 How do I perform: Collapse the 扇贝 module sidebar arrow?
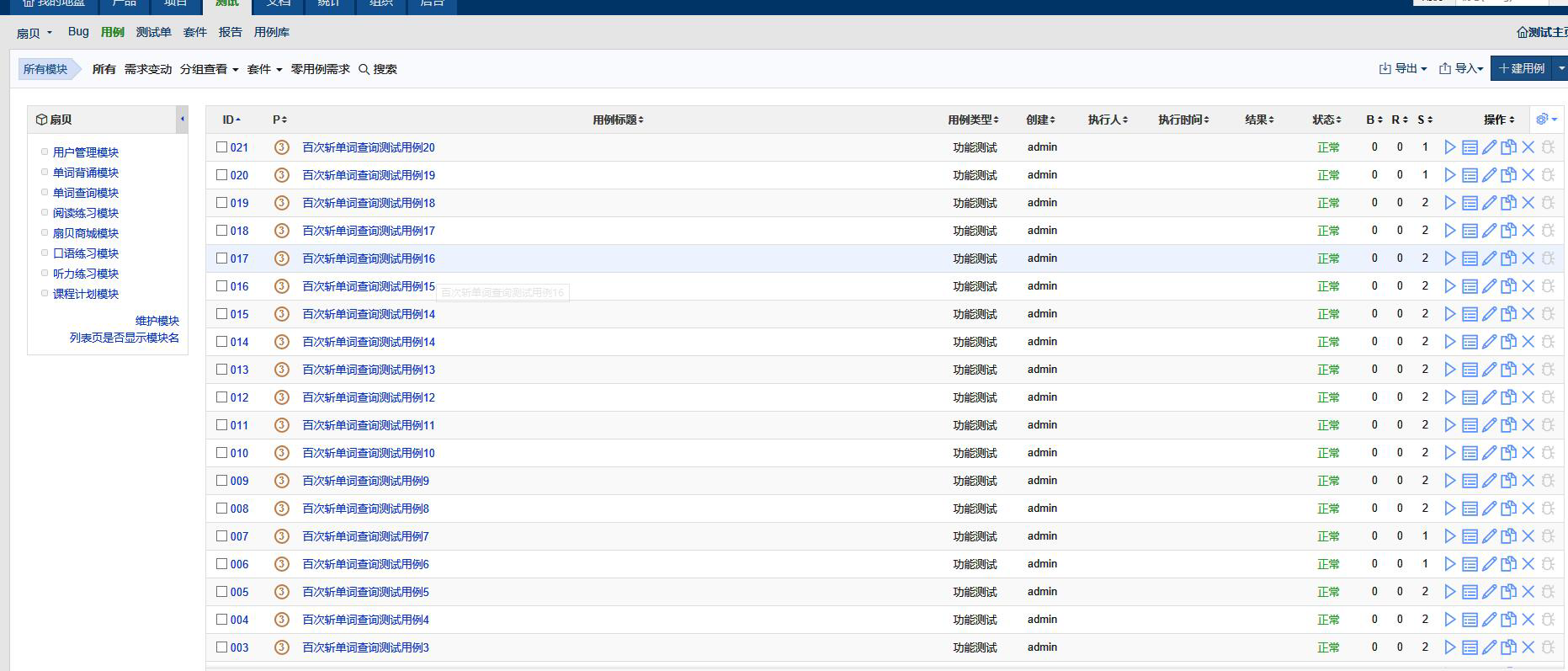pyautogui.click(x=182, y=120)
